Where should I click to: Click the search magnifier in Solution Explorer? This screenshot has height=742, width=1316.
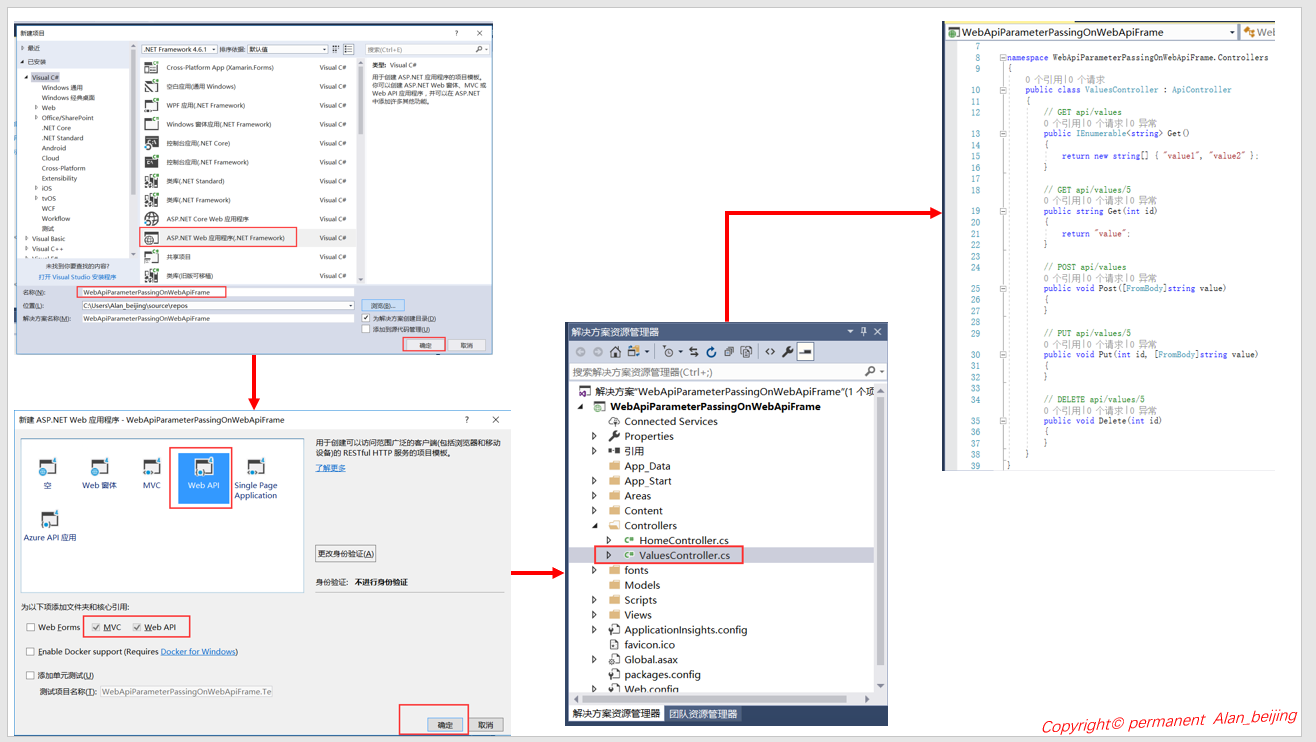tap(869, 372)
